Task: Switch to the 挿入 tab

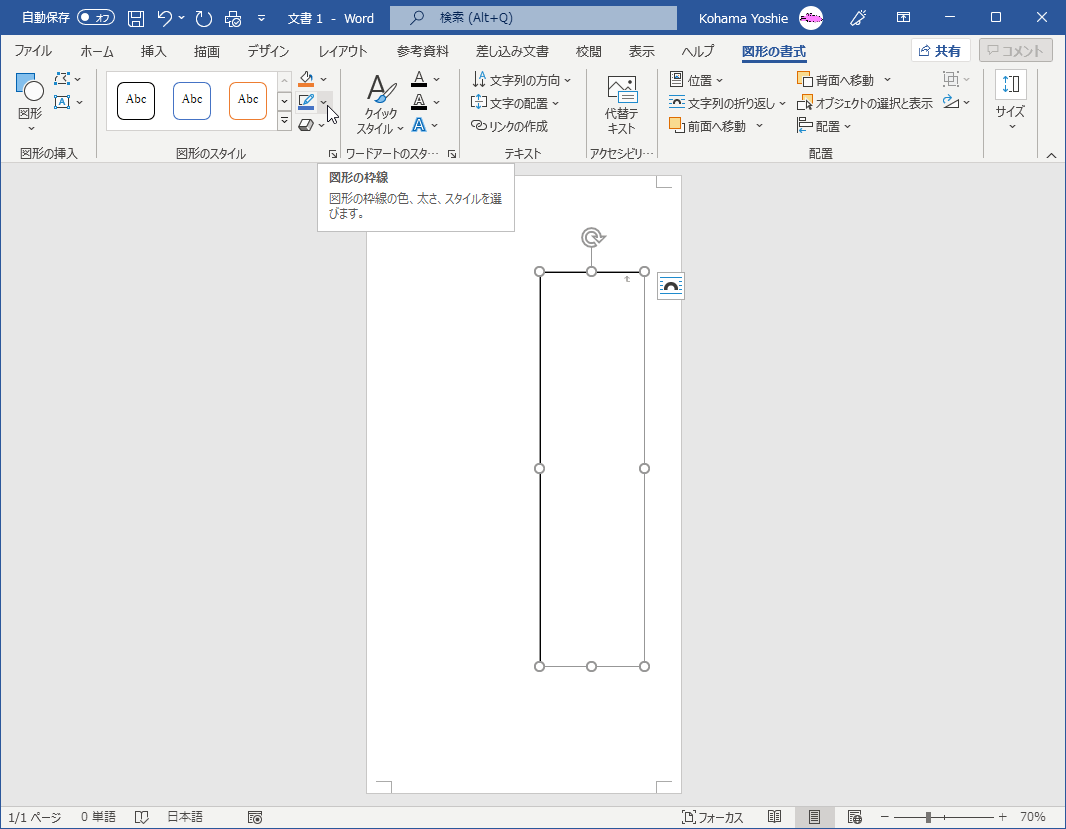Action: point(154,52)
